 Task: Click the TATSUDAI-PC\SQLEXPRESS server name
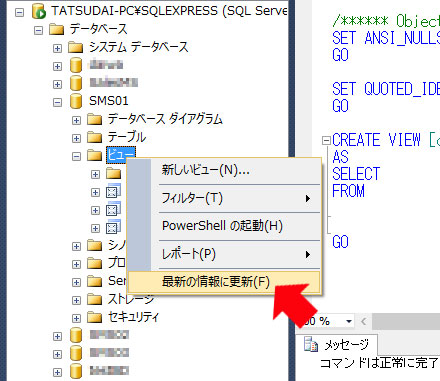point(169,11)
